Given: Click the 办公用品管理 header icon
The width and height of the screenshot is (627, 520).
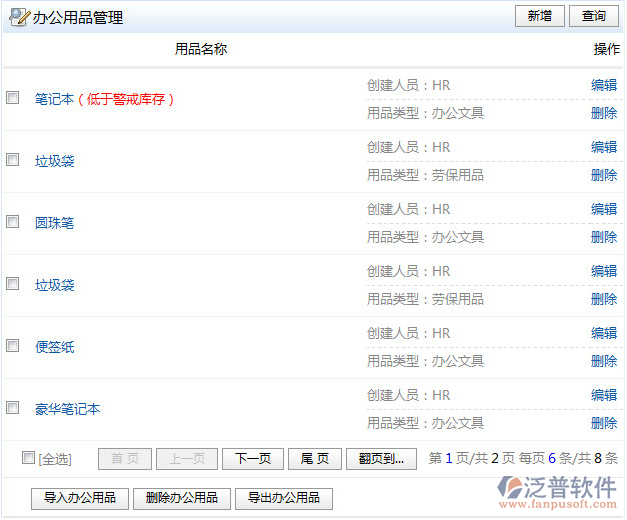Looking at the screenshot, I should tap(19, 17).
